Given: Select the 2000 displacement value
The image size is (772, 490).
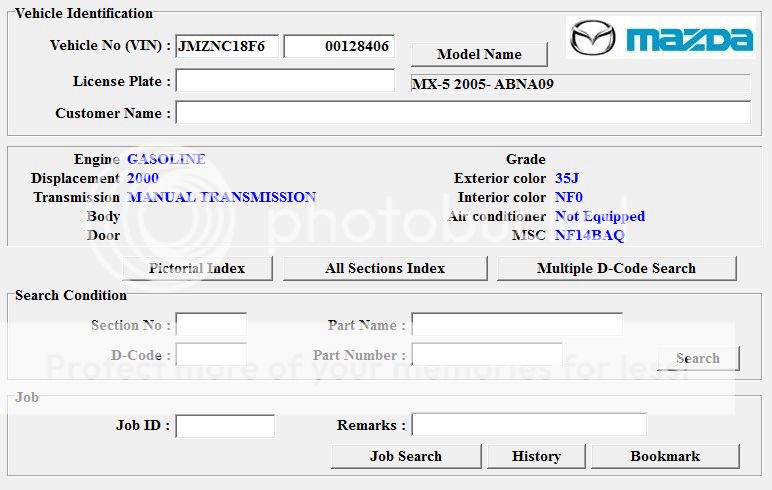Looking at the screenshot, I should 143,178.
